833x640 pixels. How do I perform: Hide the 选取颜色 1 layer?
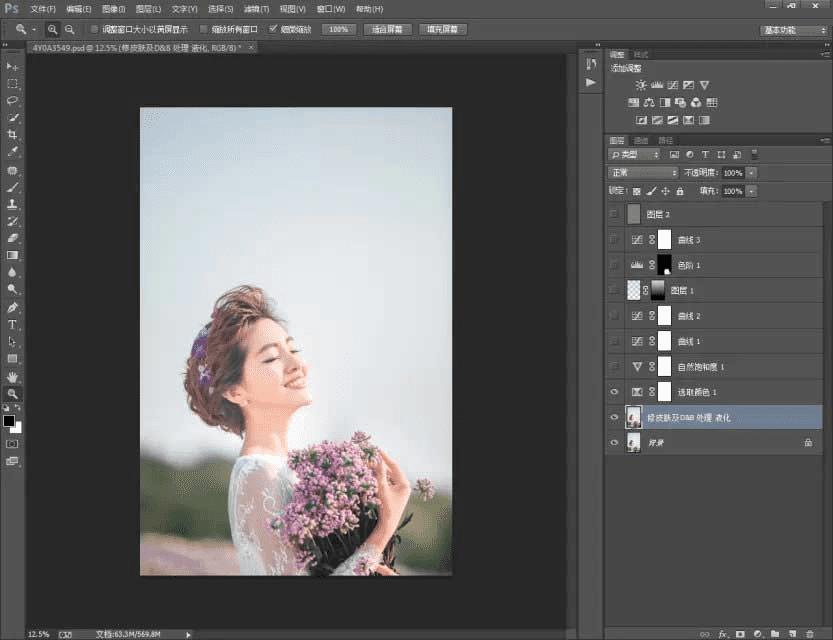pos(614,392)
